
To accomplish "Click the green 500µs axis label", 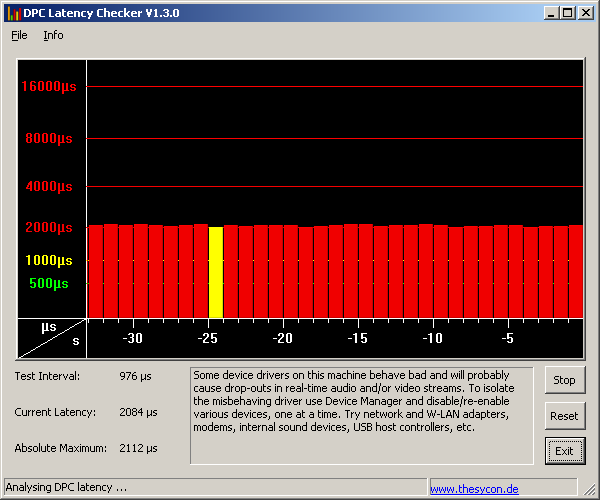I will coord(49,283).
